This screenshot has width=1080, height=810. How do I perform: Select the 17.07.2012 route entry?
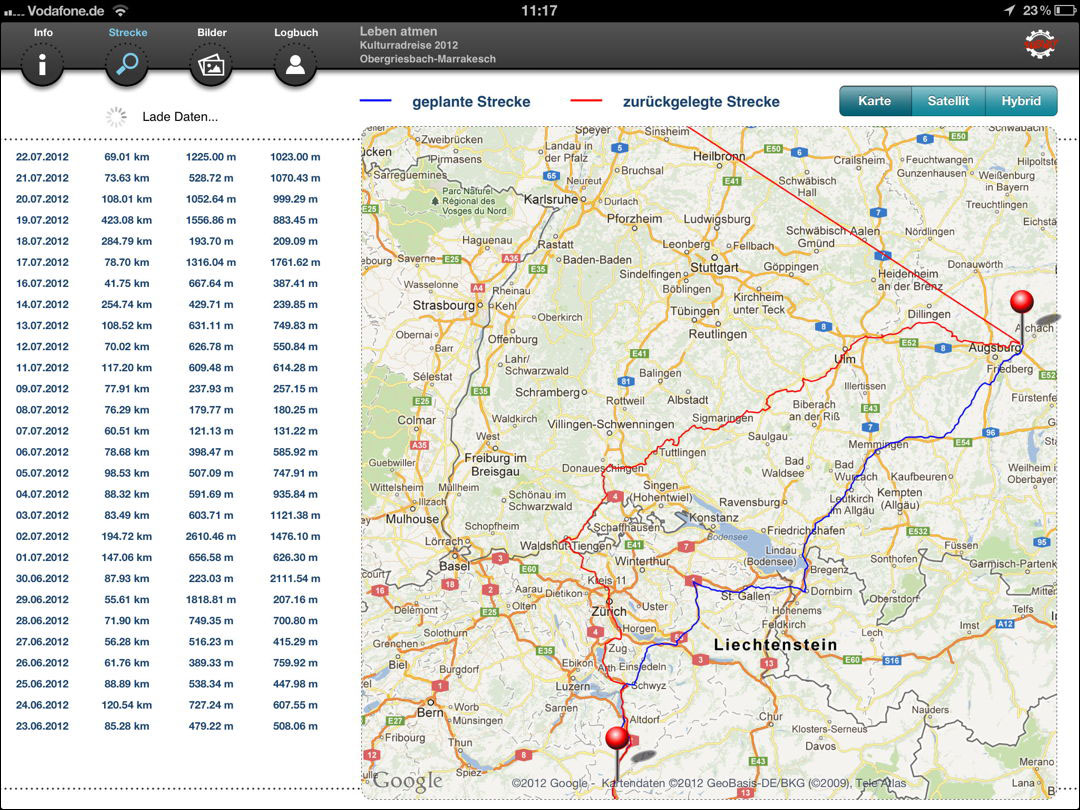click(168, 262)
